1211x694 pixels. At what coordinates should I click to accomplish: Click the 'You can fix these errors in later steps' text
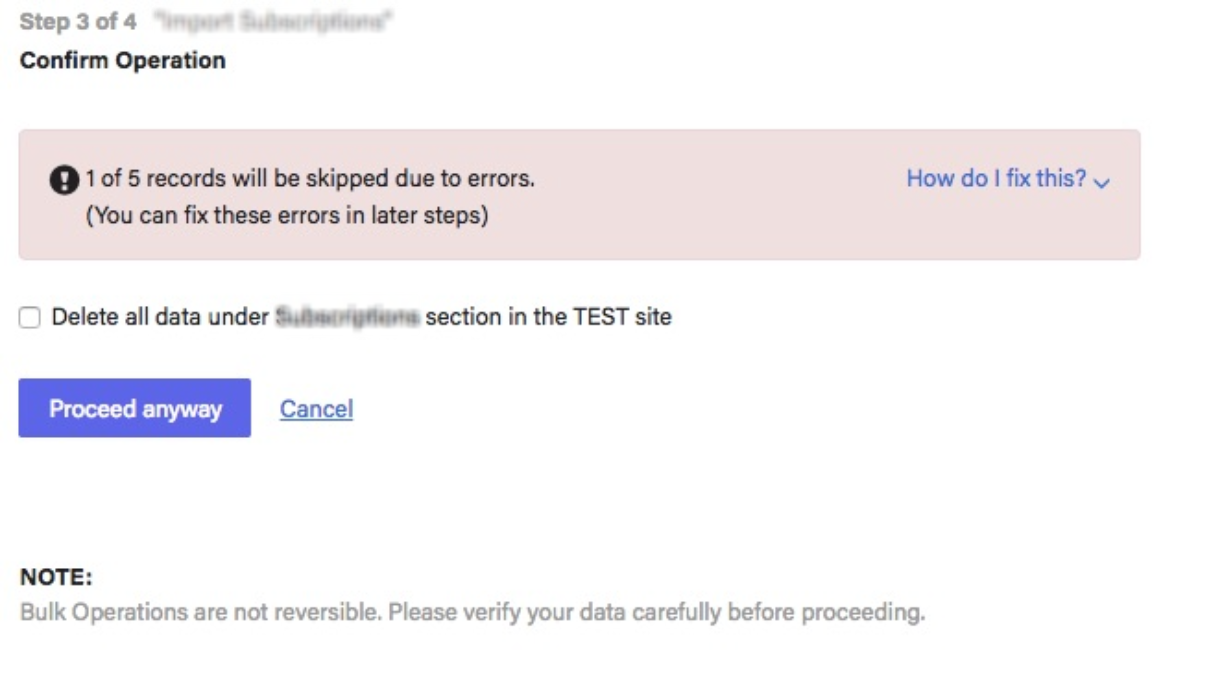(x=287, y=215)
